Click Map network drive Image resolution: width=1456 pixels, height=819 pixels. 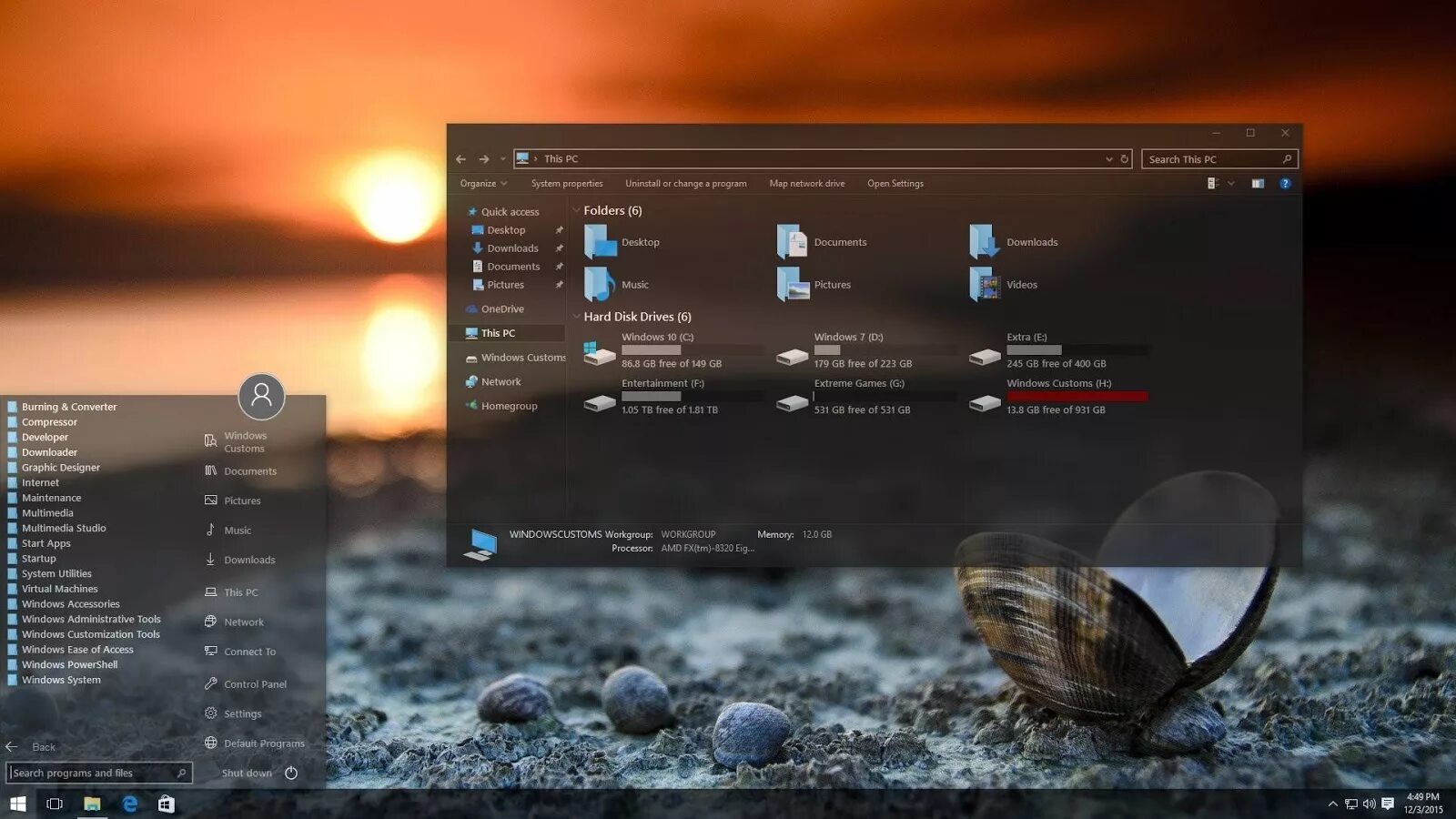point(807,184)
